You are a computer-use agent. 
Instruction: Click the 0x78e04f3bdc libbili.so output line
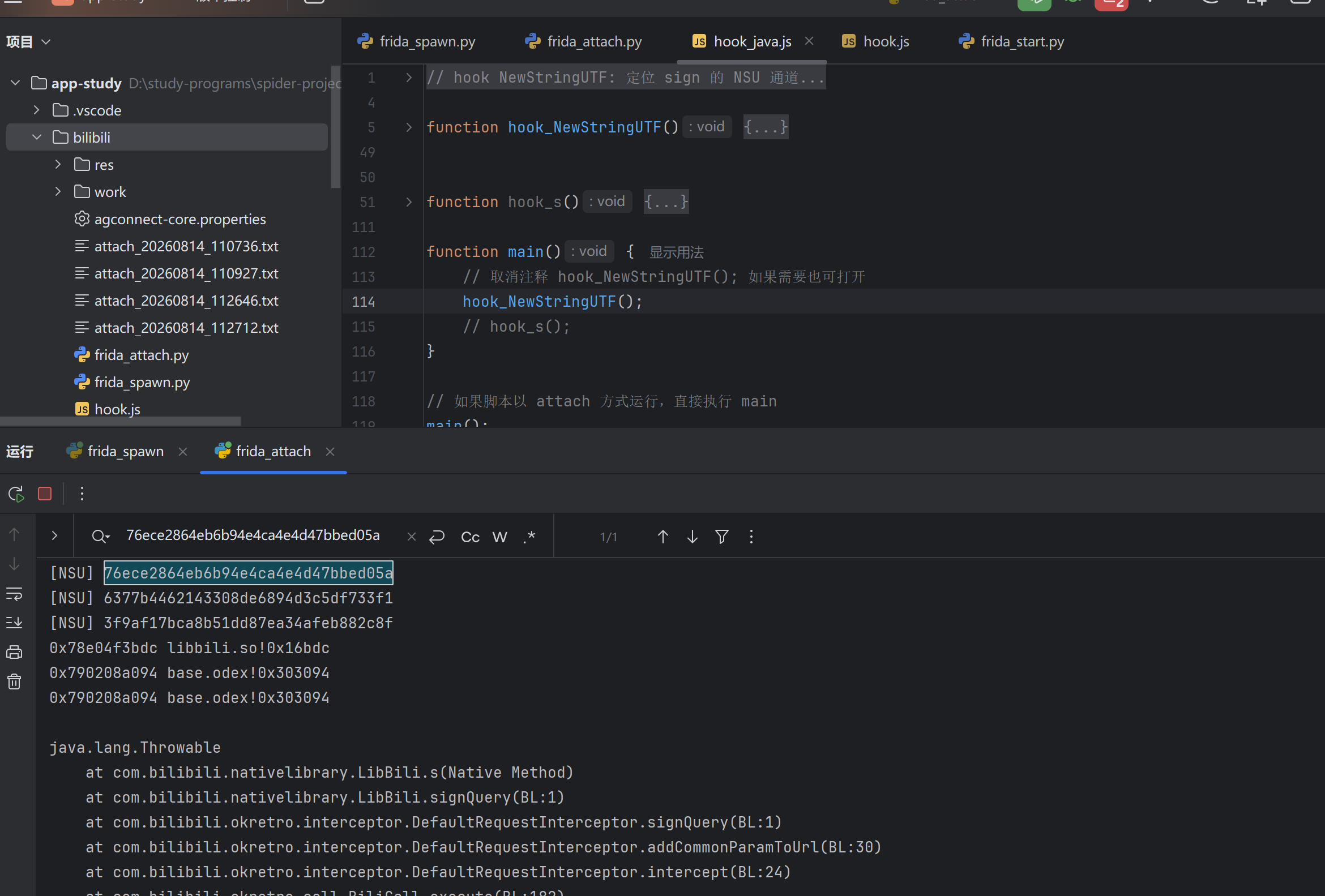point(189,648)
